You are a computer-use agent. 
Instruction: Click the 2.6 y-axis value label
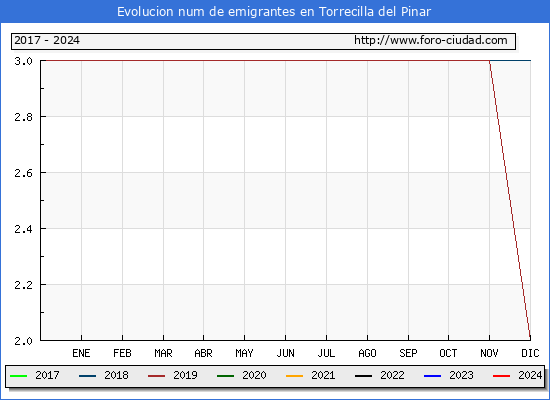pyautogui.click(x=23, y=173)
